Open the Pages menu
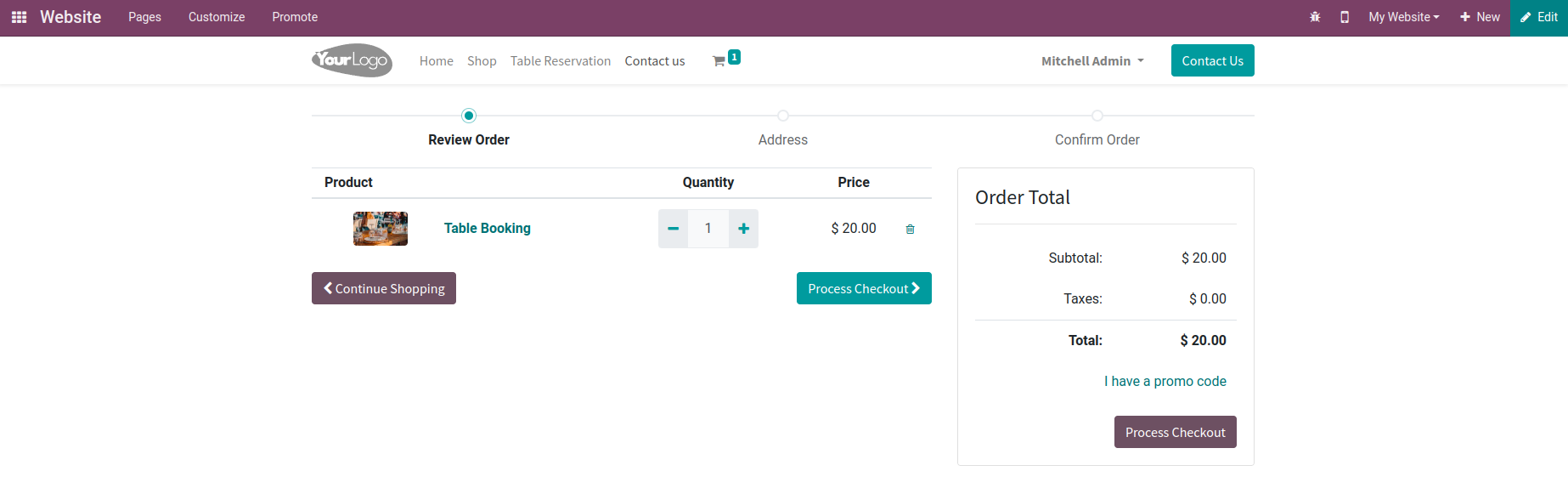1568x488 pixels. pos(144,17)
